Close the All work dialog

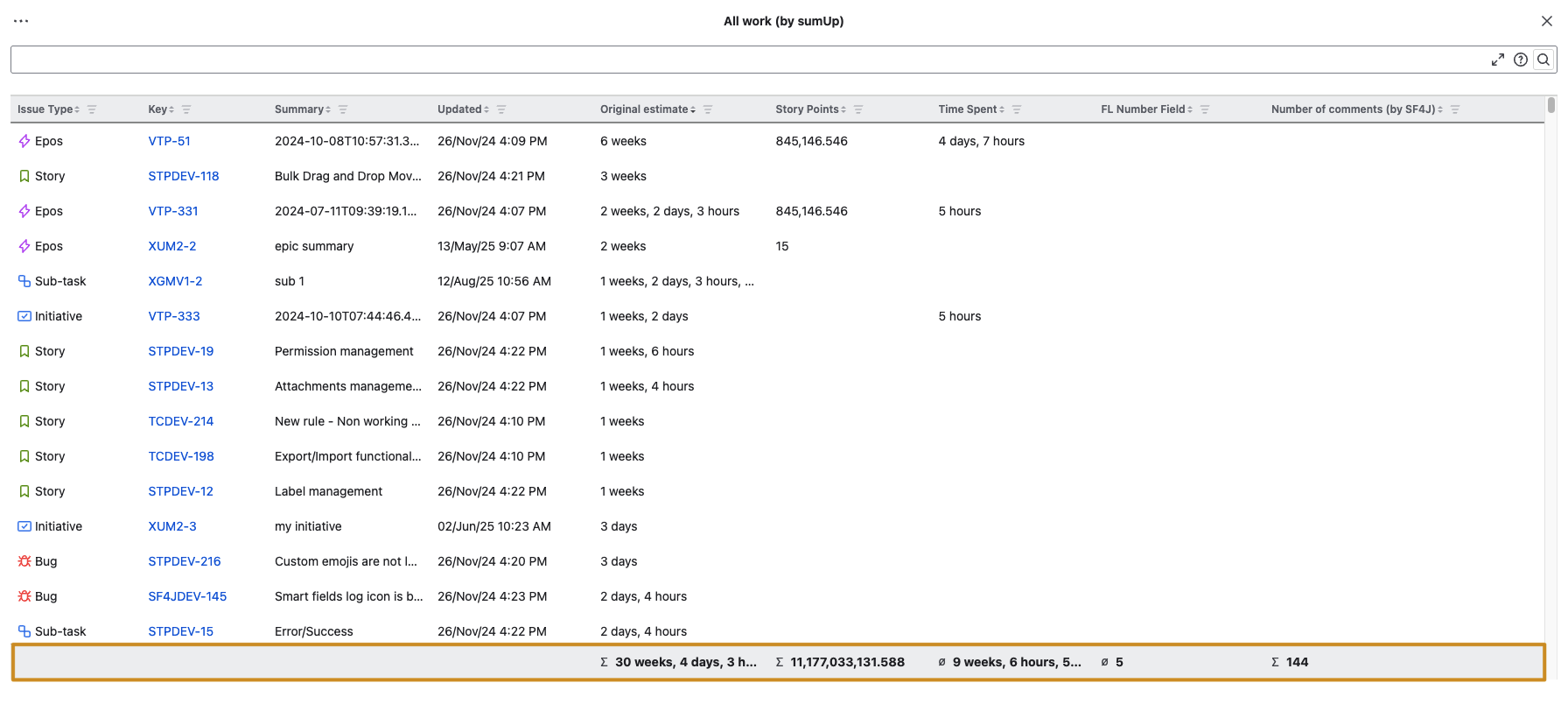pyautogui.click(x=1546, y=21)
